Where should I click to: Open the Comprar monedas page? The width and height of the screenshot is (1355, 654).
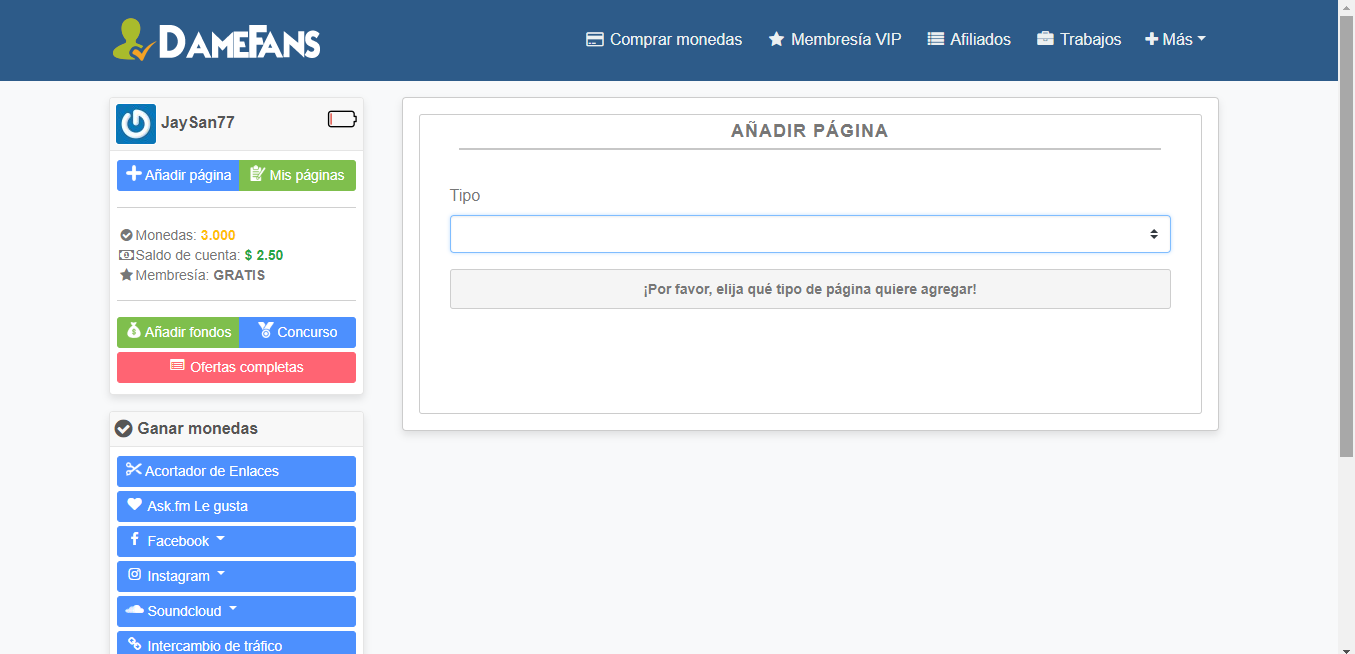coord(664,40)
